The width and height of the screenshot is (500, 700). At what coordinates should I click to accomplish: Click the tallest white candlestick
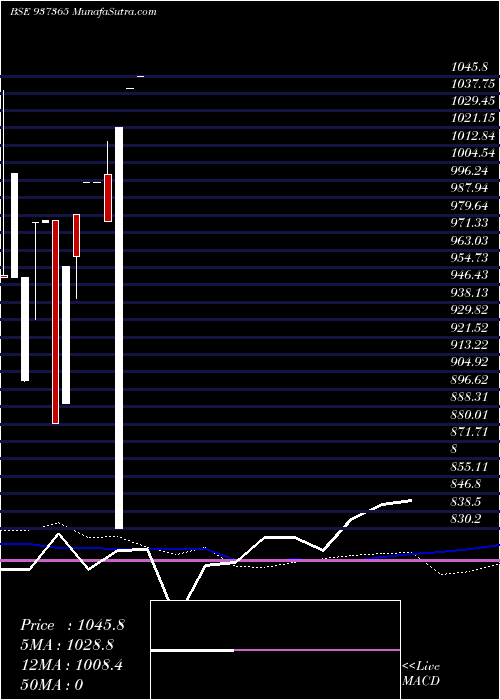click(119, 328)
